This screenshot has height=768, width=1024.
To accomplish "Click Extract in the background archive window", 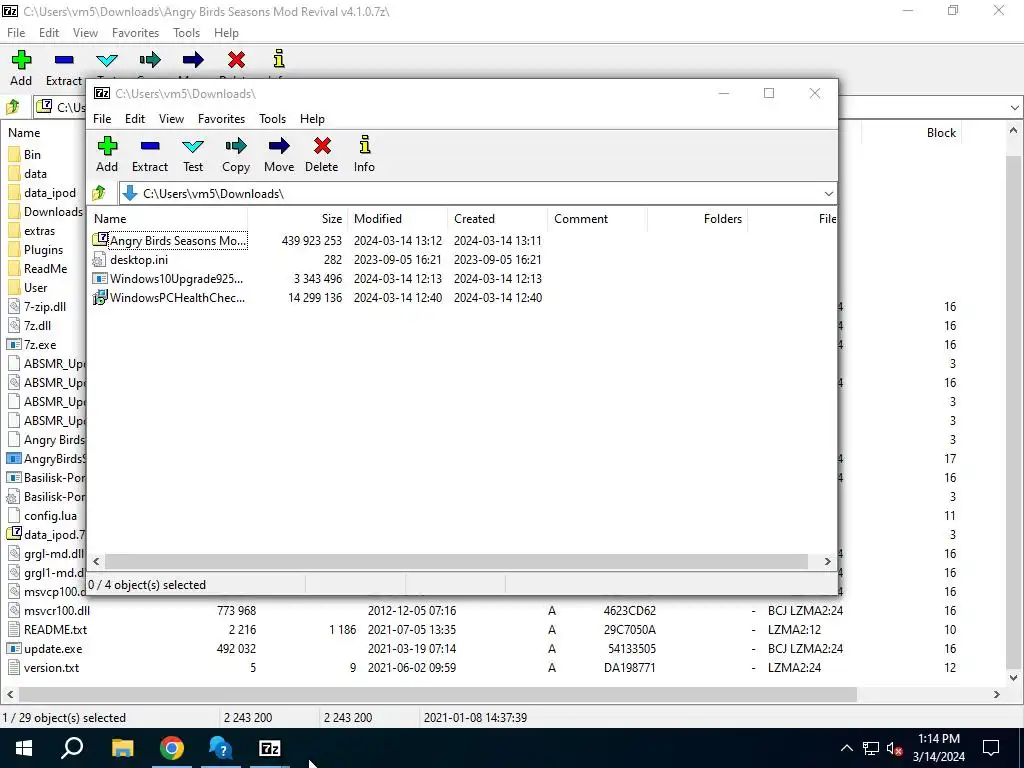I will [63, 69].
